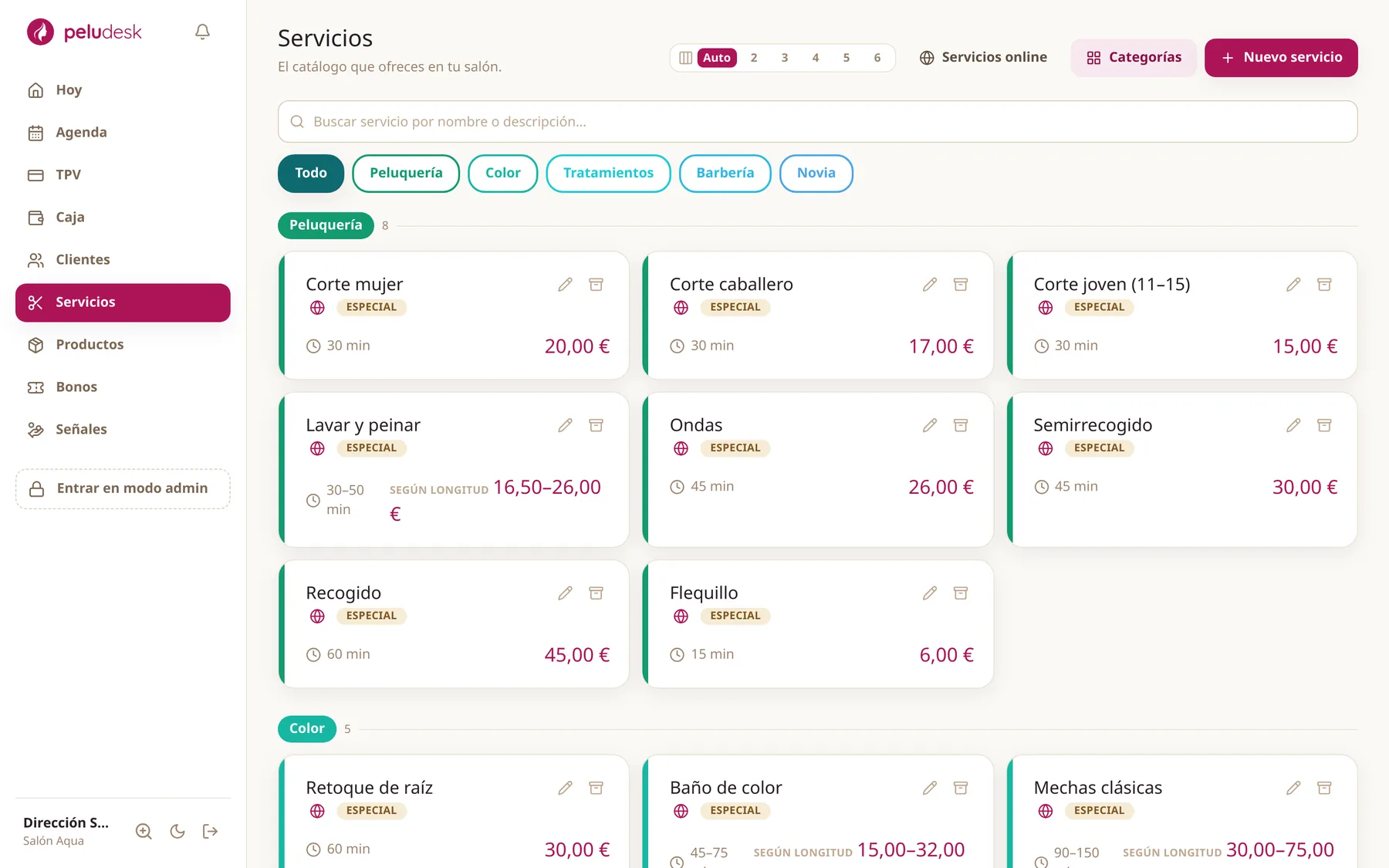
Task: Archive the Corte mujer service
Action: tap(596, 285)
